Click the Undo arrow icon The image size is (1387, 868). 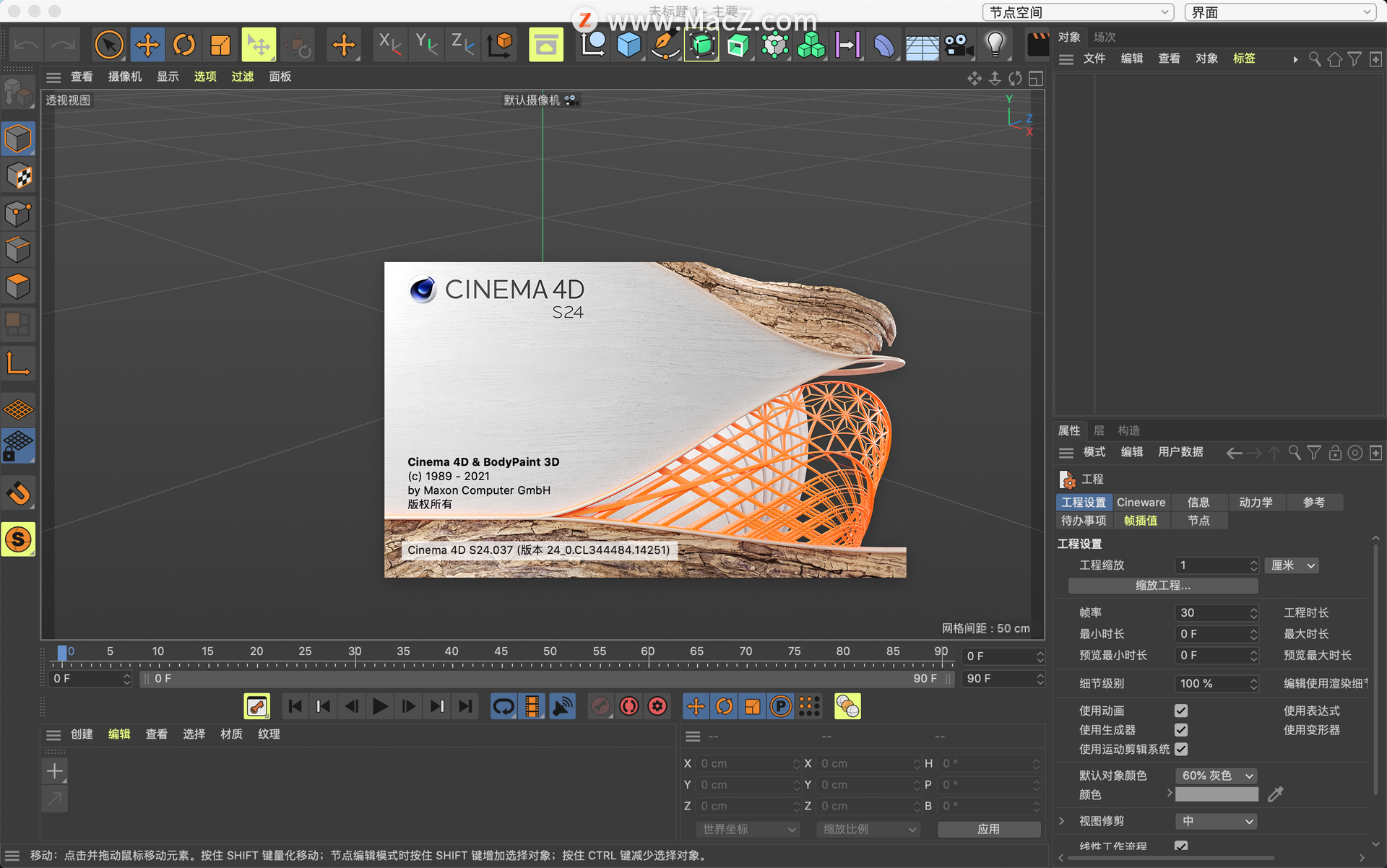(26, 45)
